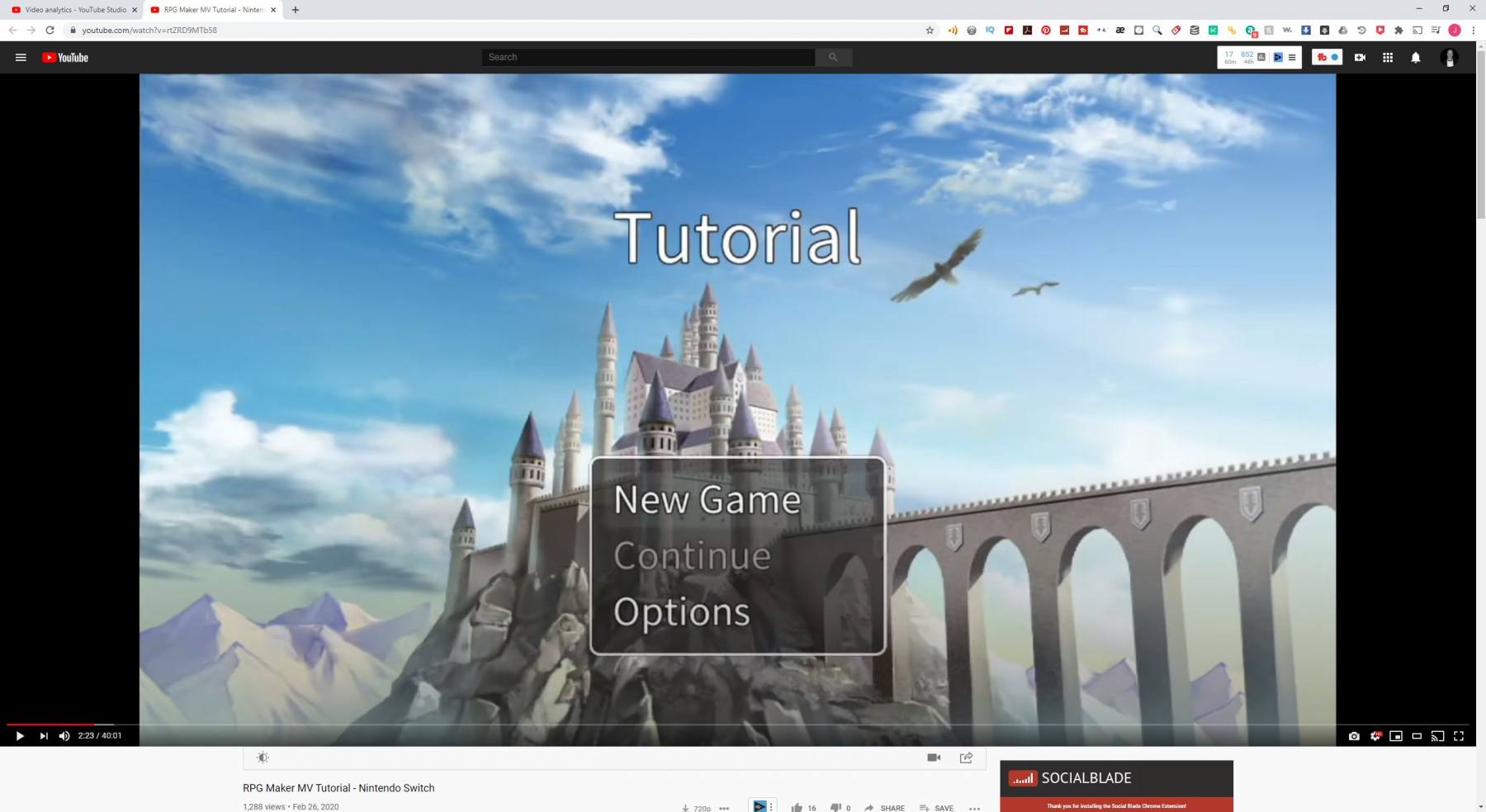1486x812 pixels.
Task: Open the browser media controls icon
Action: click(x=1436, y=30)
